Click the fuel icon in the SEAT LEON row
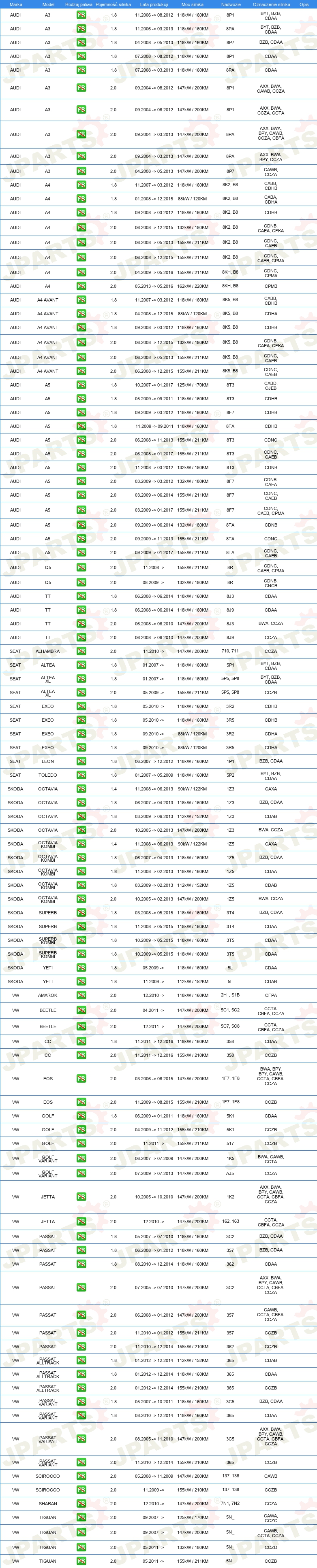The width and height of the screenshot is (317, 1568). point(81,761)
